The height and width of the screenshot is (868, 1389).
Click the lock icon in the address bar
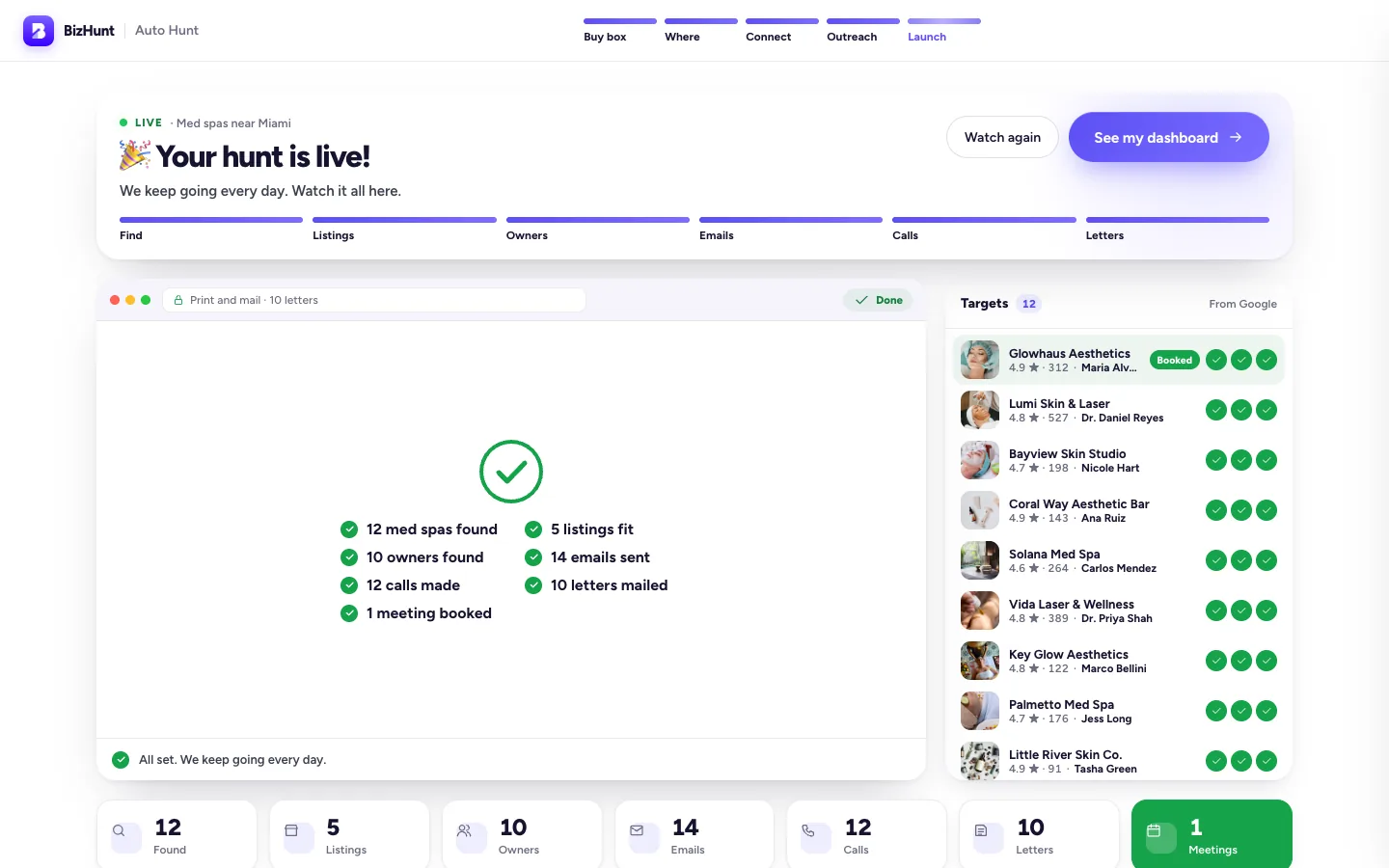178,300
